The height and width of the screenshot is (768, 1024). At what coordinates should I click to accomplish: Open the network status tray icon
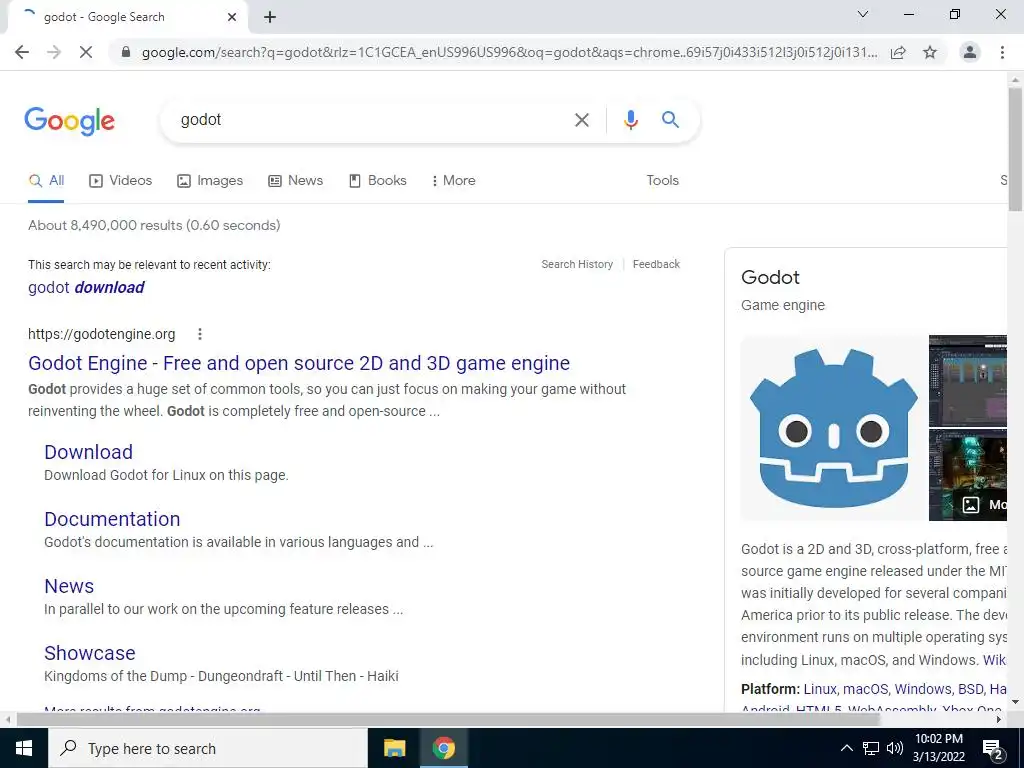coord(871,748)
